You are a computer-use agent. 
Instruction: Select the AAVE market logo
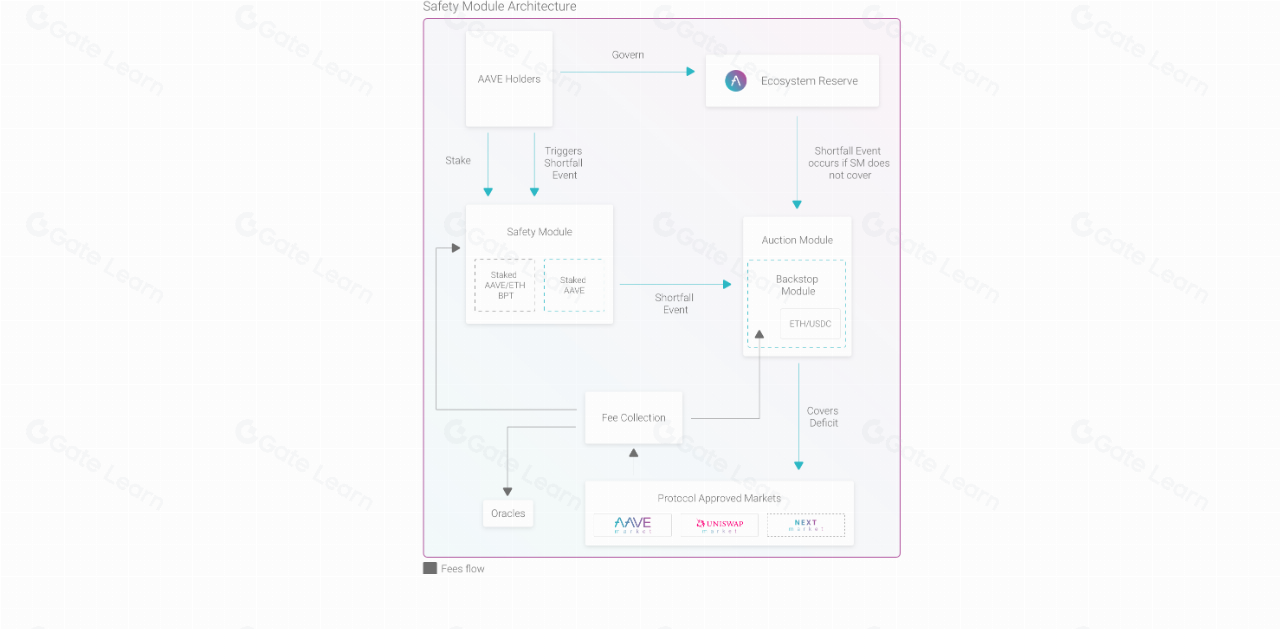pyautogui.click(x=632, y=525)
